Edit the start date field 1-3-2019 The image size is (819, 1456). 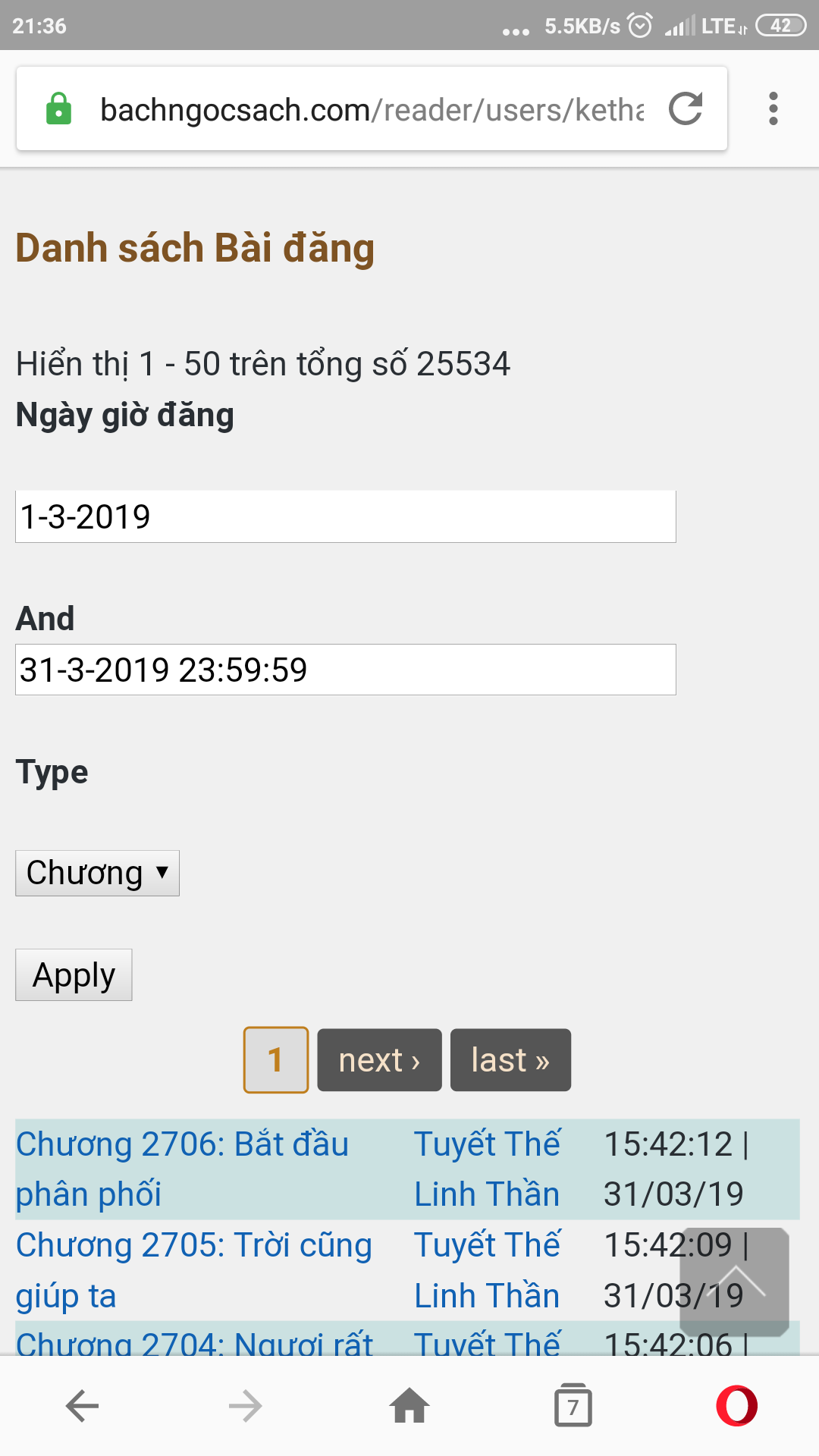(x=345, y=516)
